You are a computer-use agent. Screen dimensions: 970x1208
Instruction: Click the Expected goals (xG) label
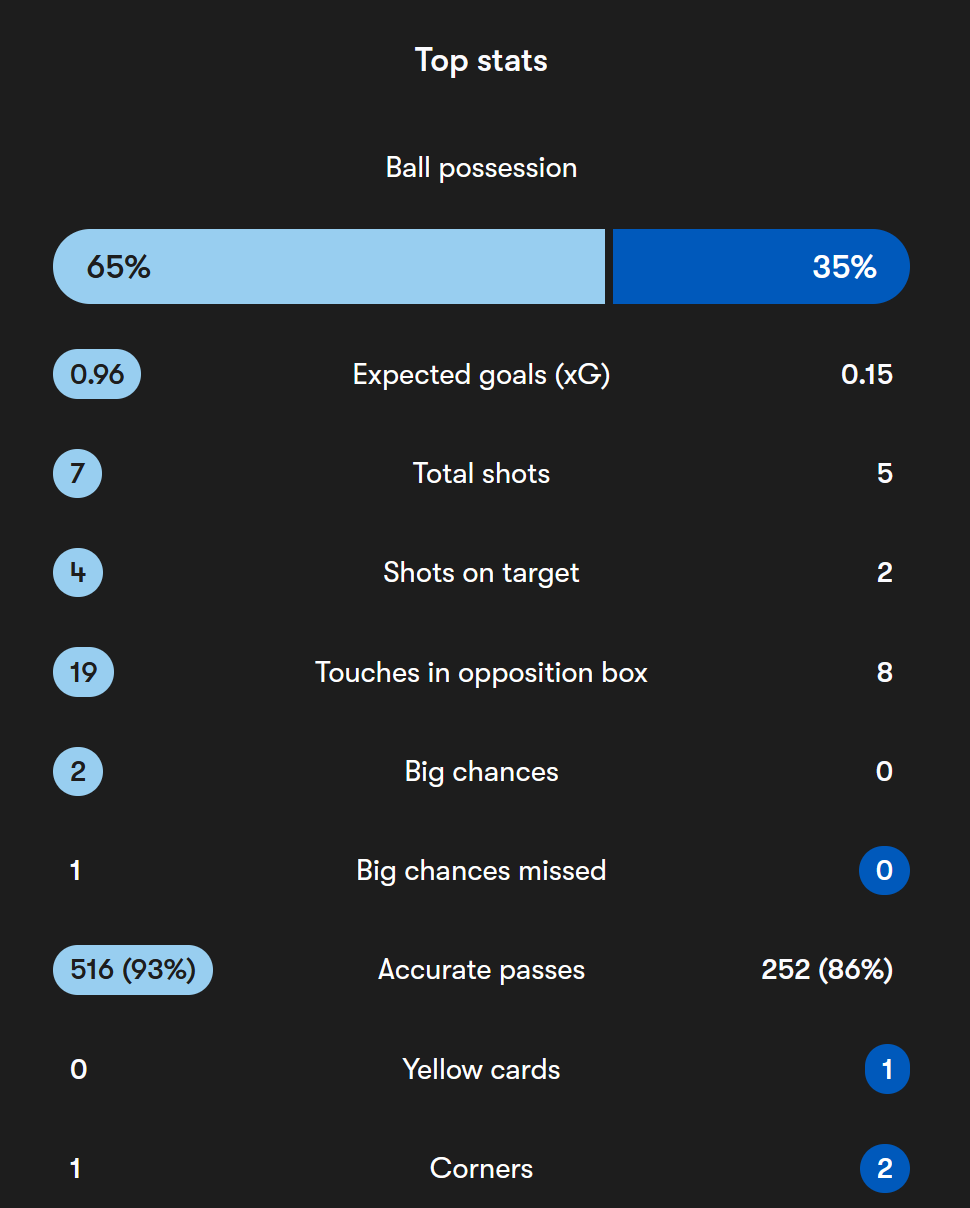(x=481, y=374)
